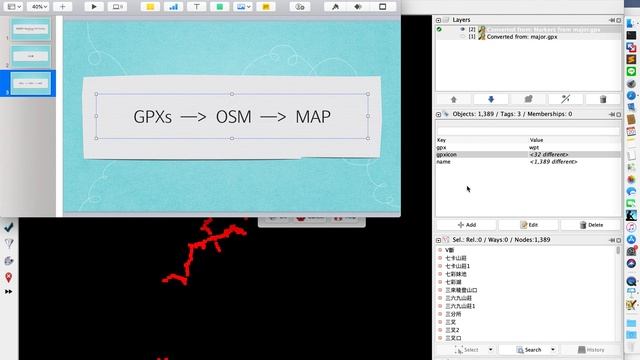Open LINE app in the Dock

coord(631,71)
